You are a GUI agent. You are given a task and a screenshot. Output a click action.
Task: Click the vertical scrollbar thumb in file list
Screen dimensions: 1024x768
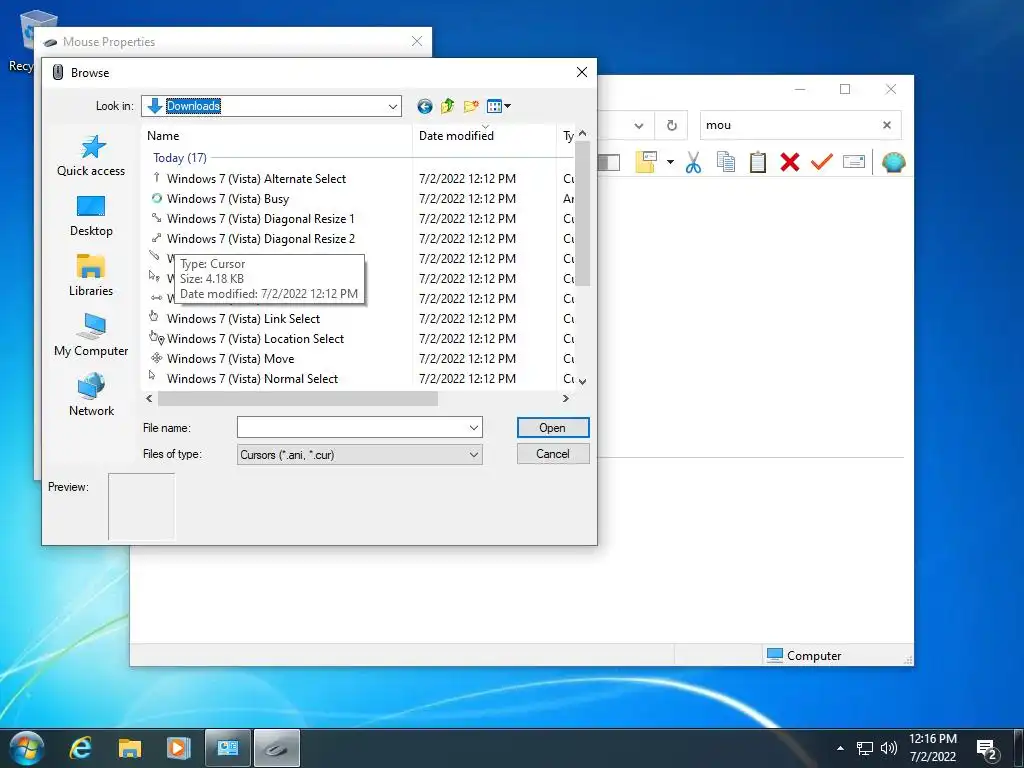[583, 214]
